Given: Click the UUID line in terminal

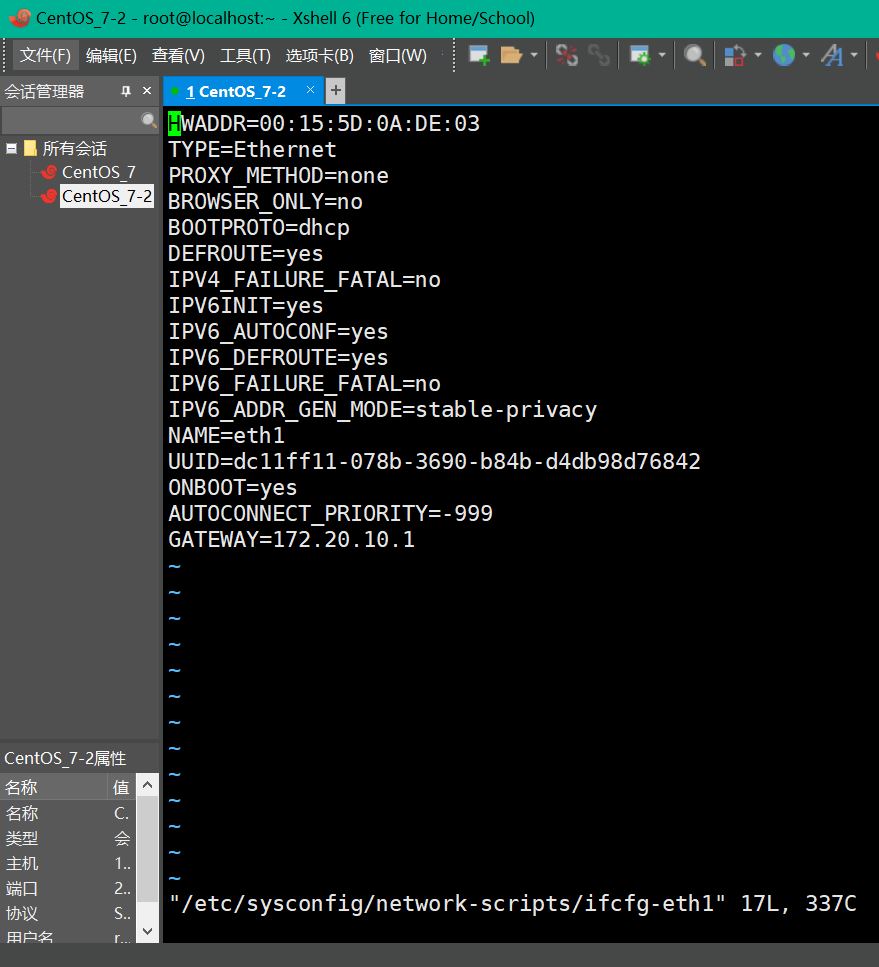Looking at the screenshot, I should coord(434,461).
